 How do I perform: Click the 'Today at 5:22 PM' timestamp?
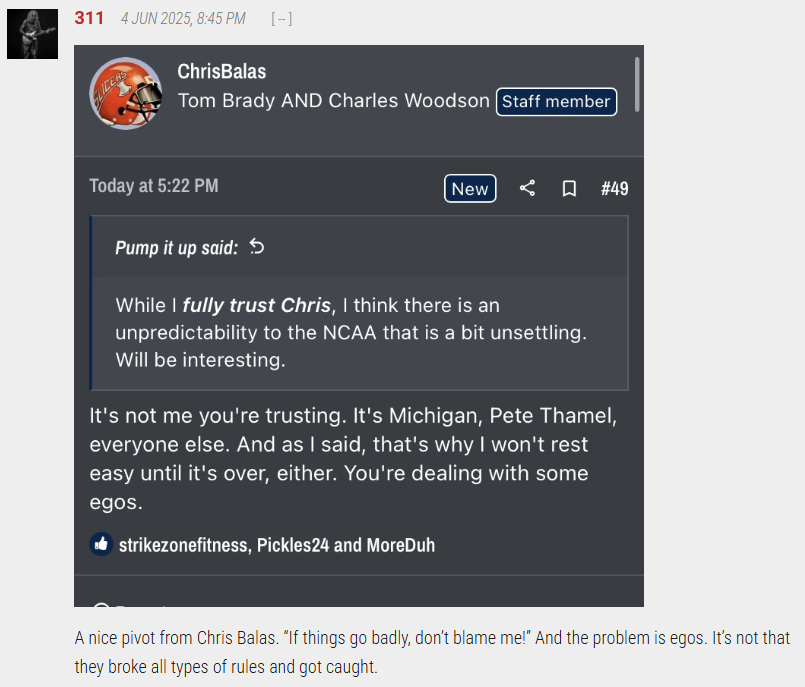tap(154, 185)
